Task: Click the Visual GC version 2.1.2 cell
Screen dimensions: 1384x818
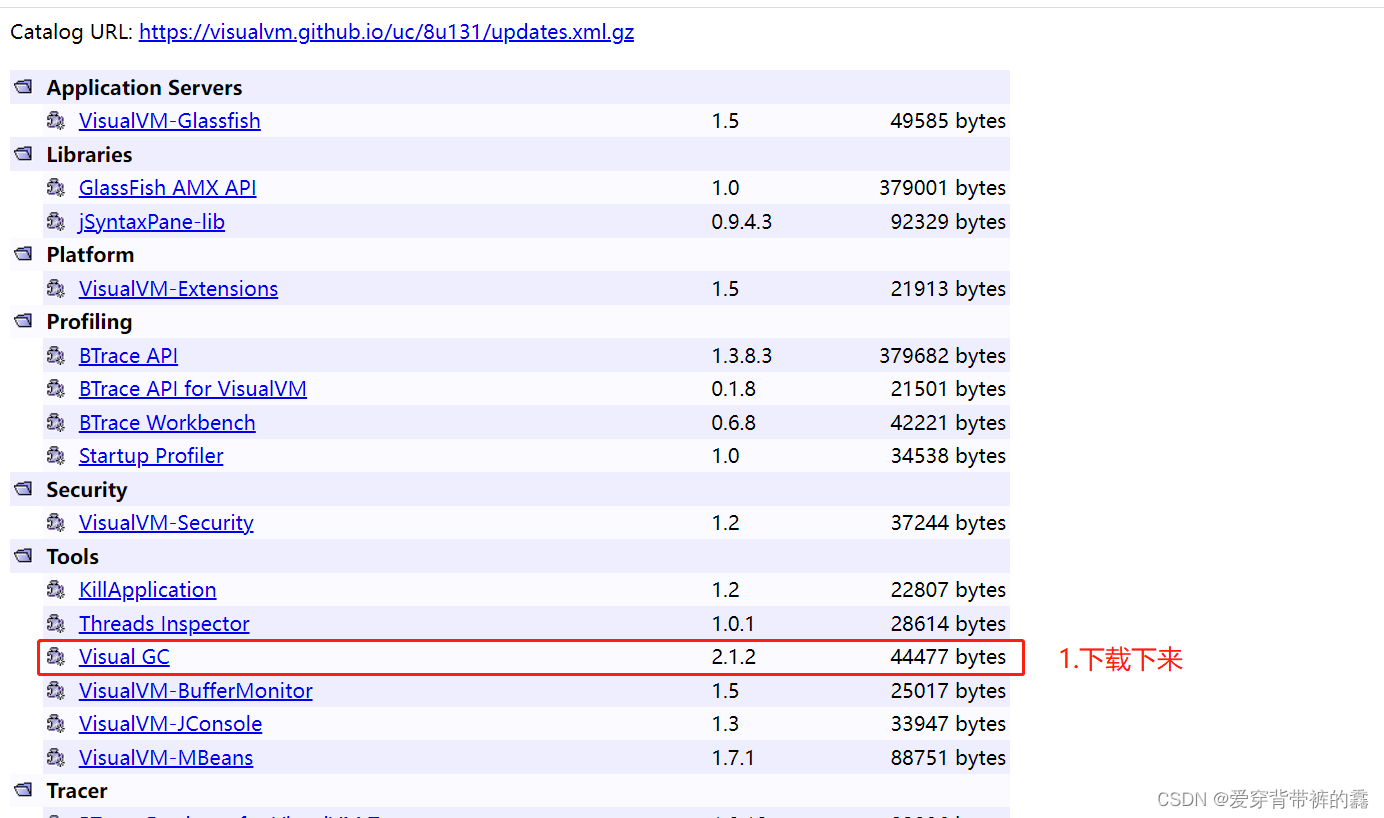Action: coord(734,657)
